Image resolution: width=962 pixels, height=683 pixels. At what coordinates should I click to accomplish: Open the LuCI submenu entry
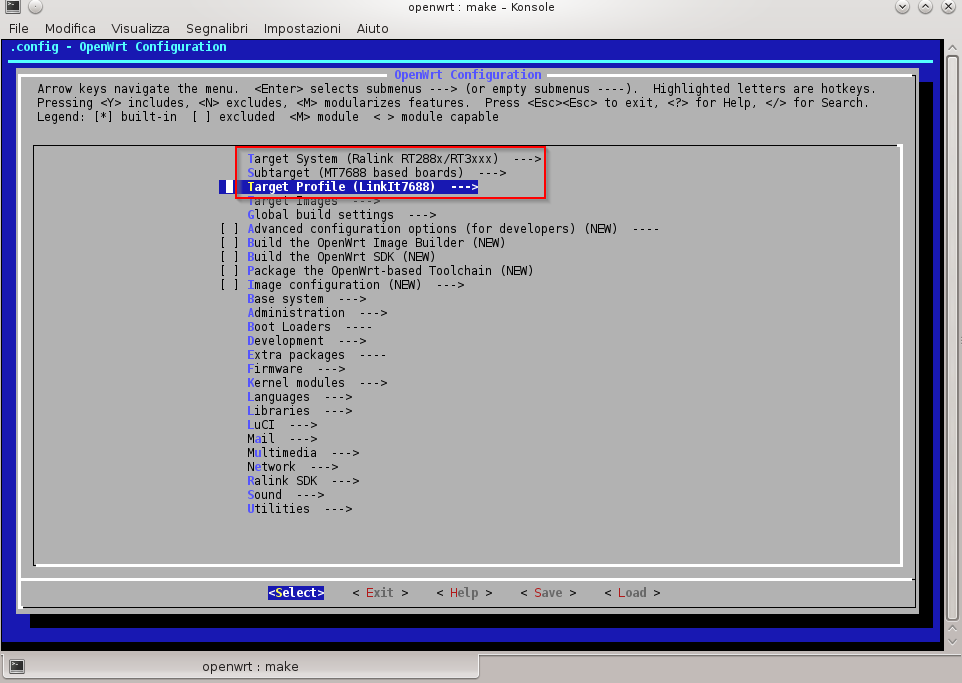(281, 425)
